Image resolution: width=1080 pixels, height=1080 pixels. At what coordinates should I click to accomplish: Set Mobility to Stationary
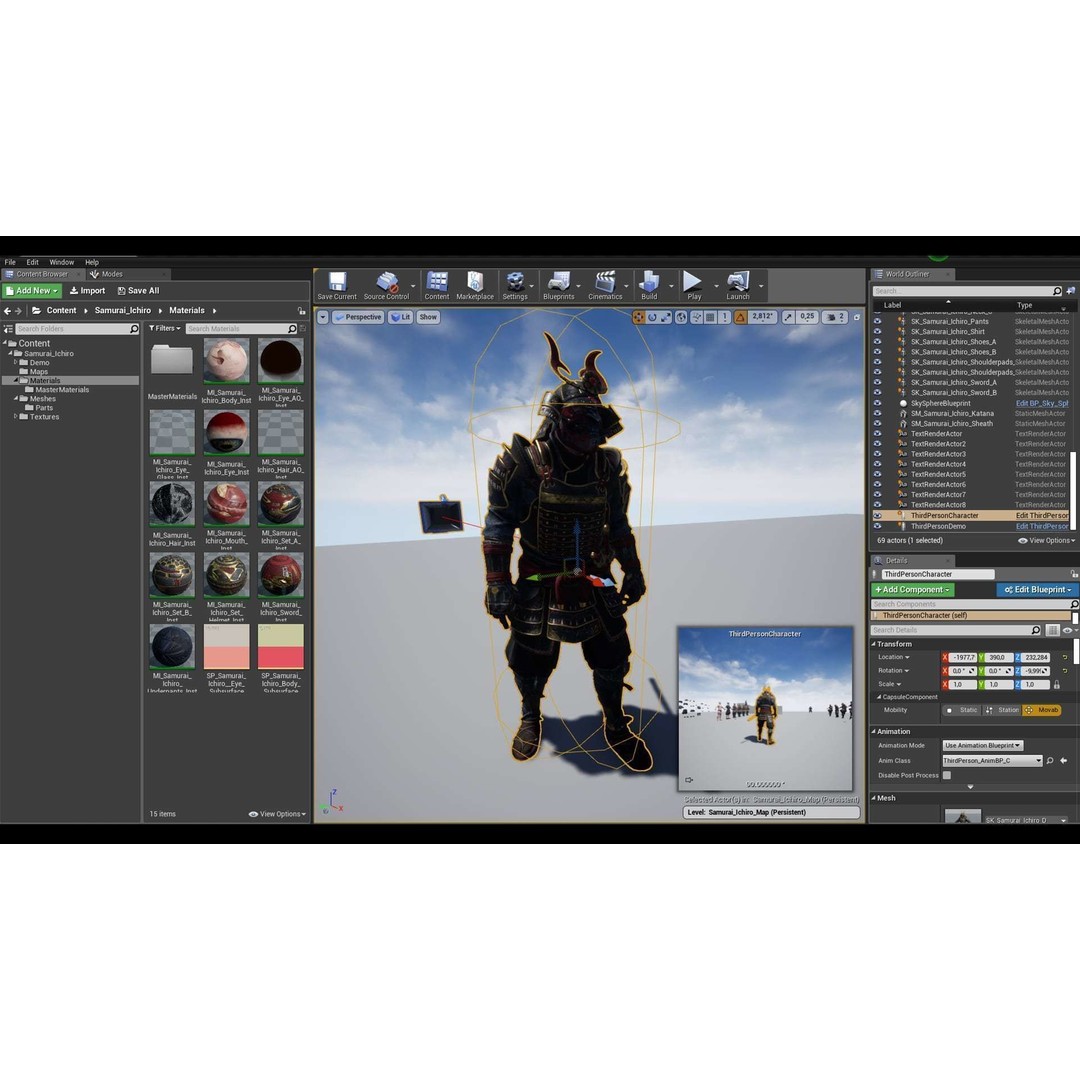(x=1002, y=710)
